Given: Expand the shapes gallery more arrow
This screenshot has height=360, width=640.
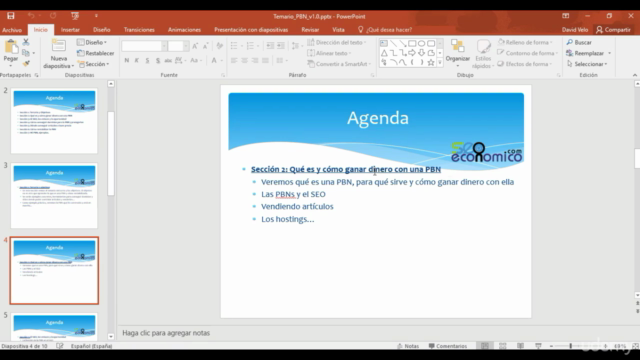Looking at the screenshot, I should point(440,62).
